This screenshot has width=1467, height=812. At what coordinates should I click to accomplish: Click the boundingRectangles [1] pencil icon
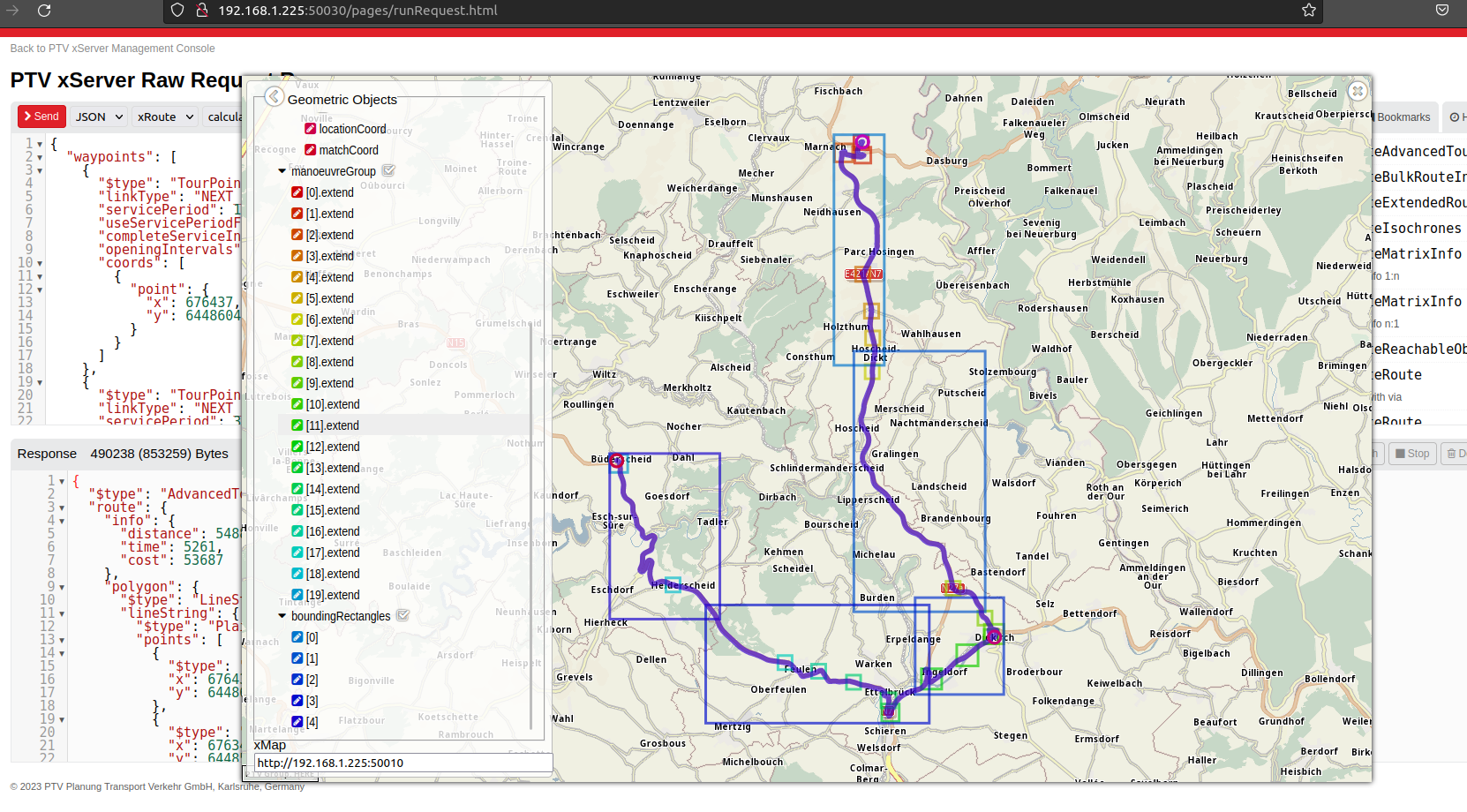click(297, 658)
